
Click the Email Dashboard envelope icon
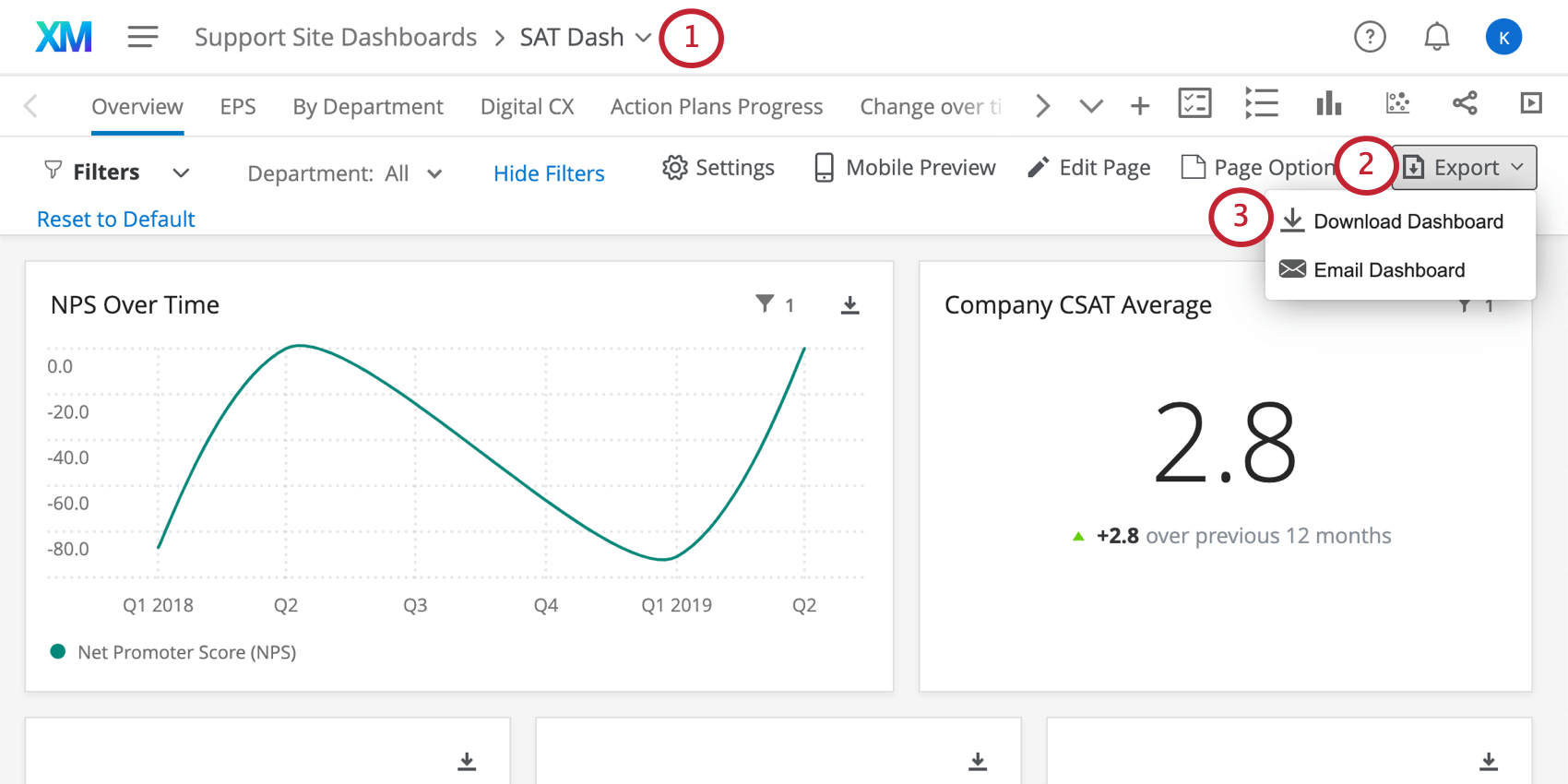[1292, 268]
